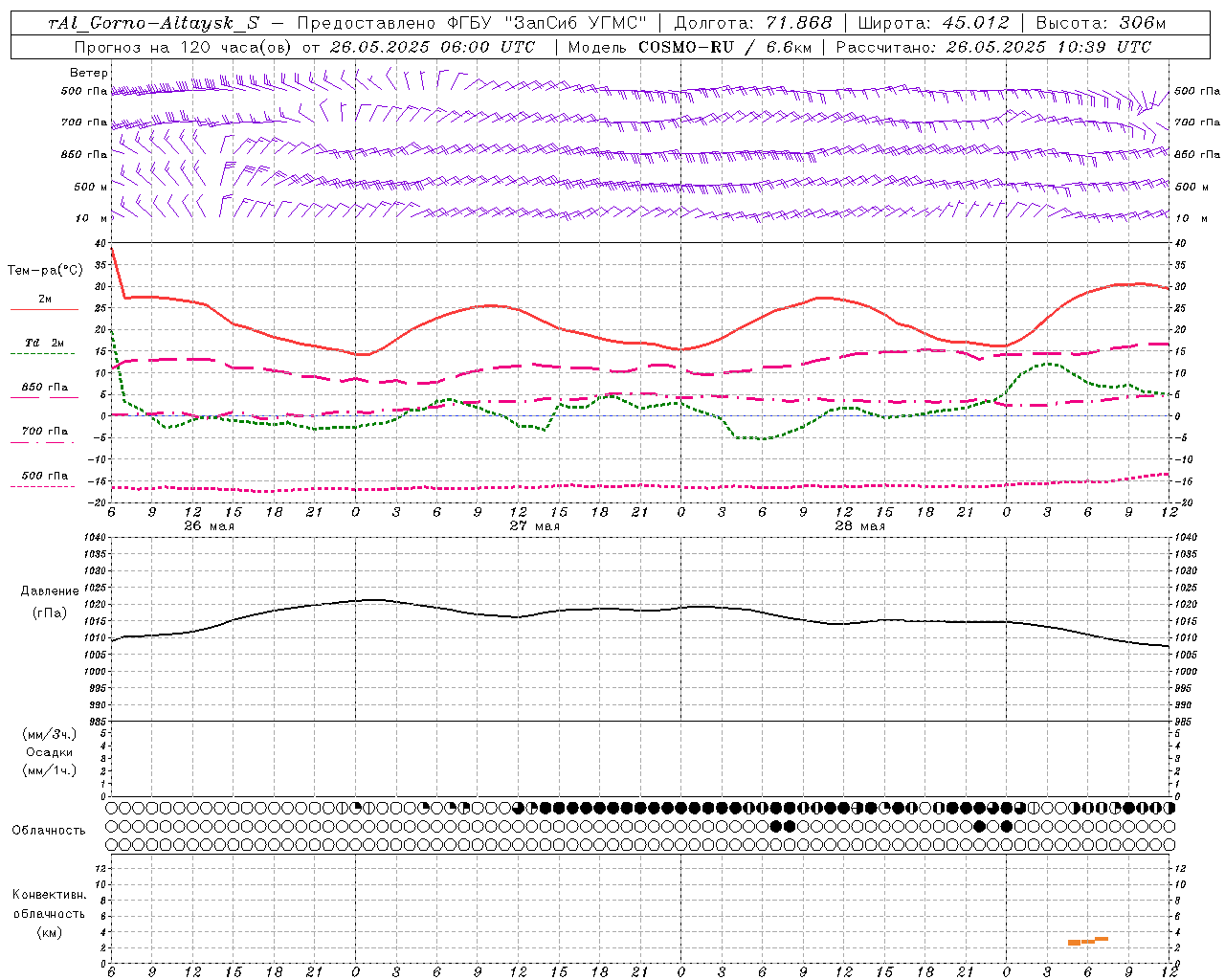Click the orange convective cloud bar
Image resolution: width=1225 pixels, height=980 pixels.
pos(1088,942)
